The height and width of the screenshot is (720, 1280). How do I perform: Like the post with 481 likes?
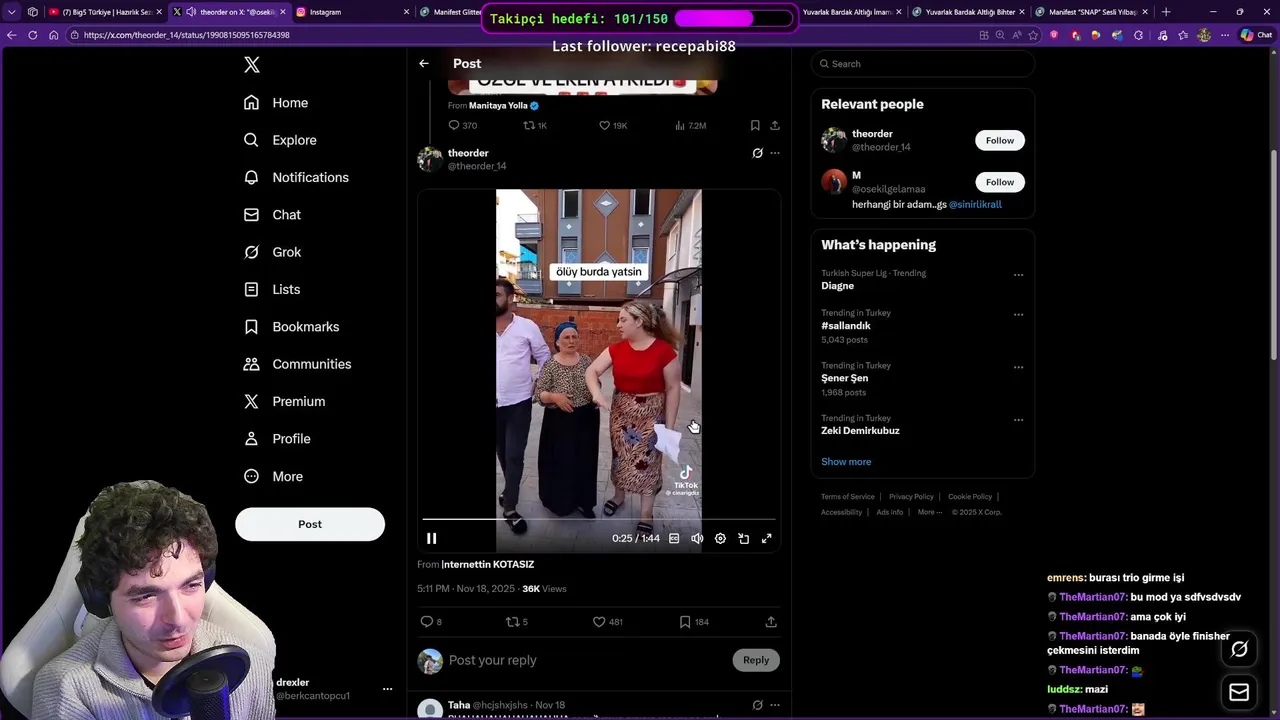pos(599,621)
